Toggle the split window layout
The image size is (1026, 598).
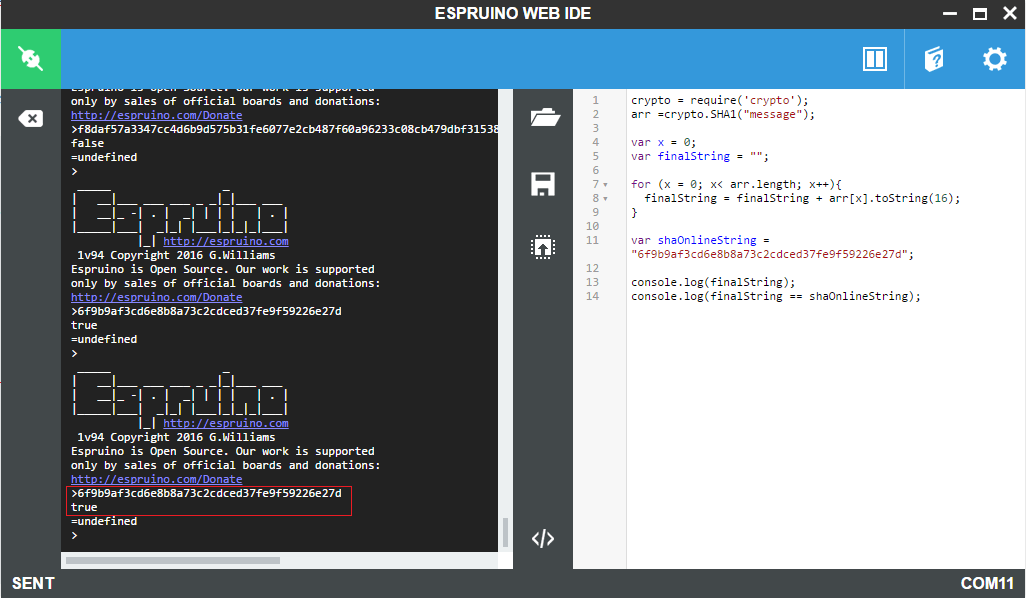(x=874, y=58)
